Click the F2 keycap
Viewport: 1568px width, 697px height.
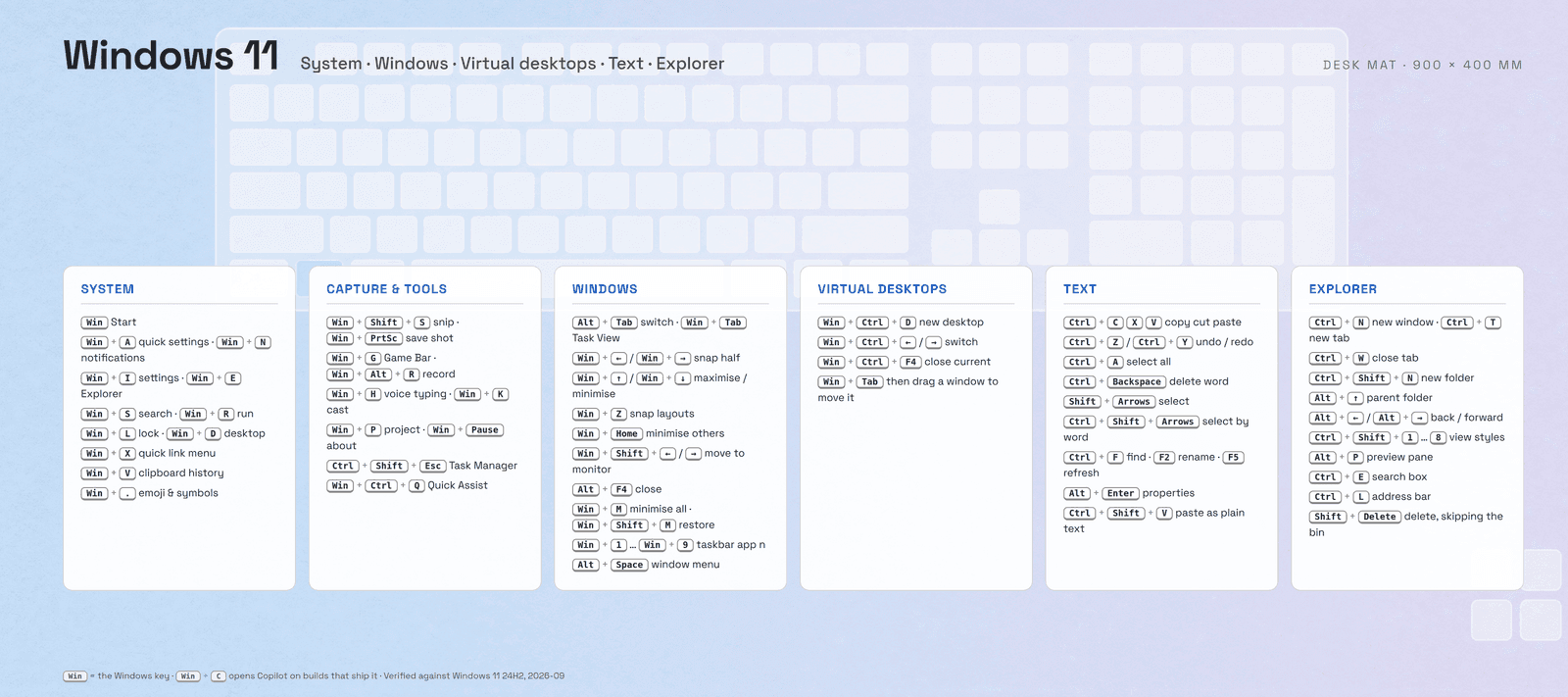pyautogui.click(x=1163, y=458)
